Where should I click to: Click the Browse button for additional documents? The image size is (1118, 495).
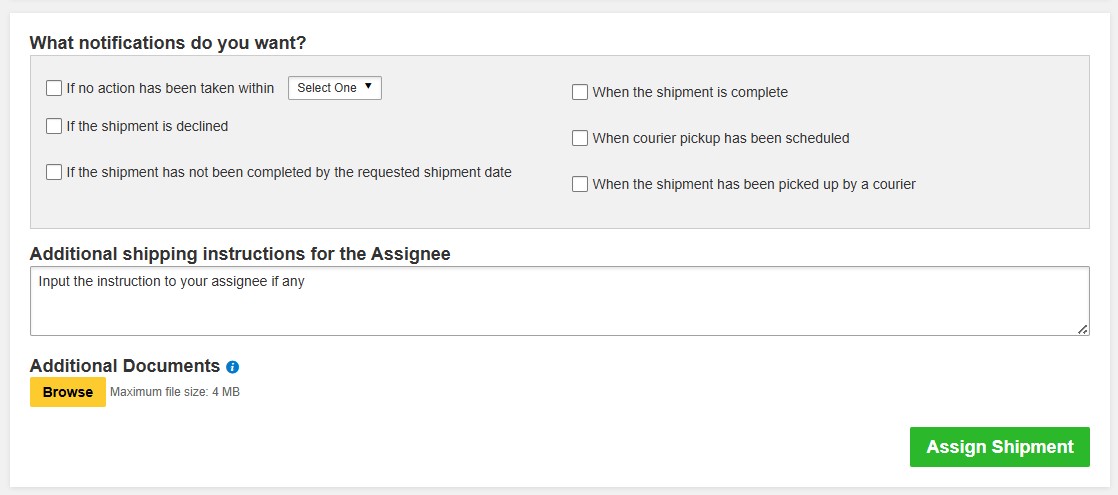coord(68,392)
